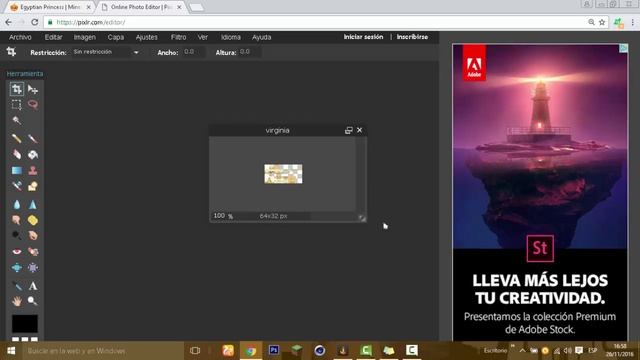
Task: Select the Pencil tool
Action: click(x=17, y=139)
